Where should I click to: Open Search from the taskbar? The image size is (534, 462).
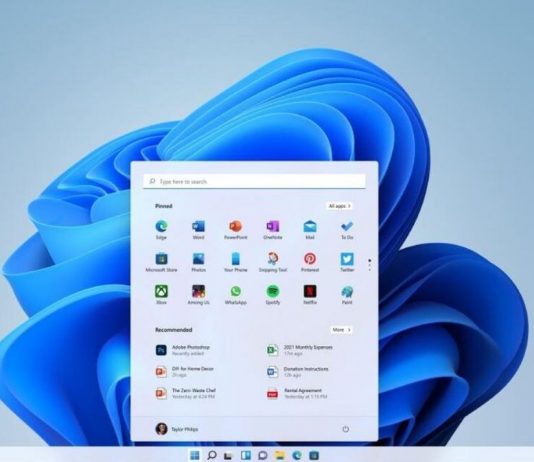click(x=211, y=455)
